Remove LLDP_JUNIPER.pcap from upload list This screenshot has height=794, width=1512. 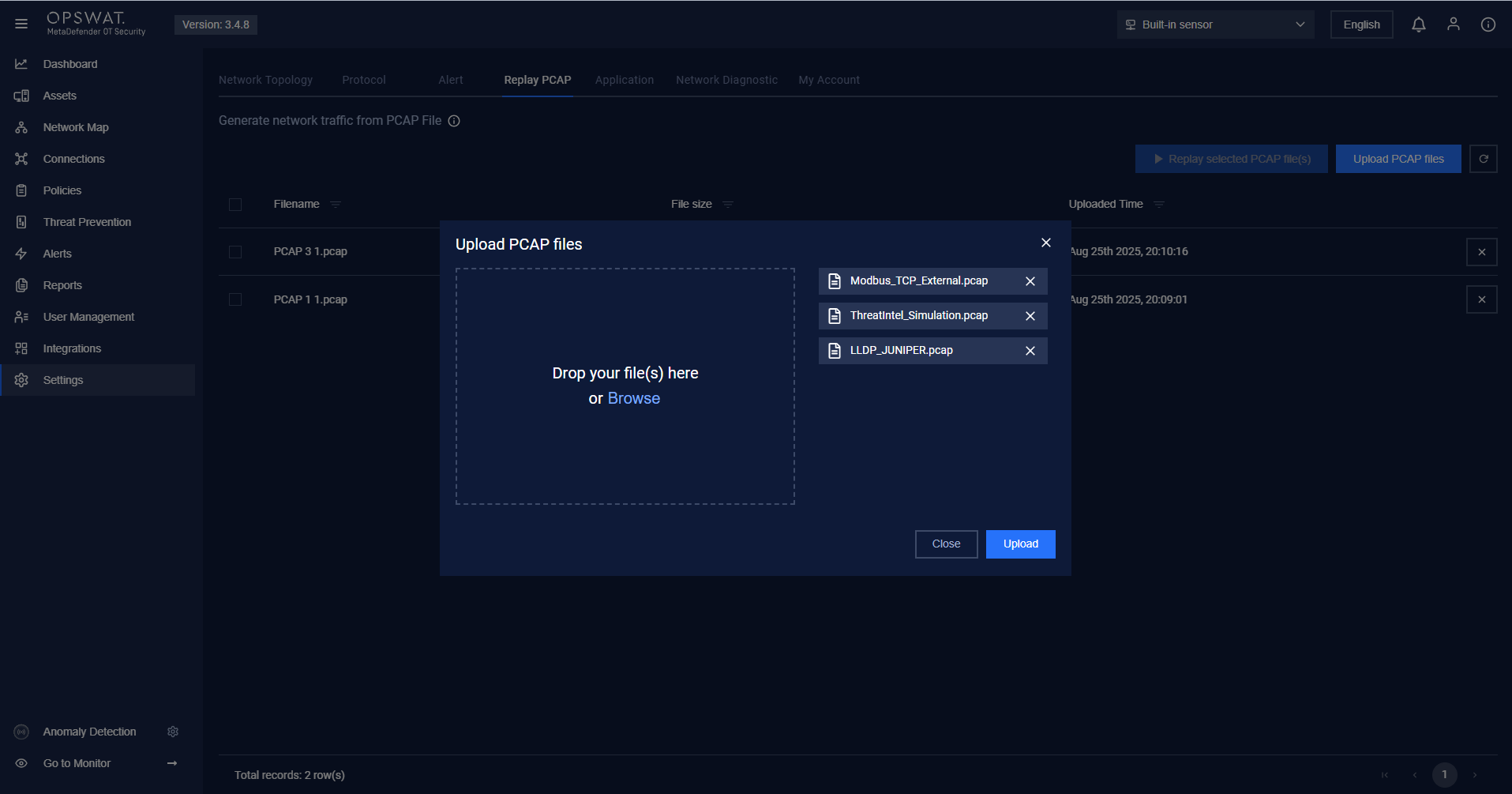pyautogui.click(x=1030, y=351)
